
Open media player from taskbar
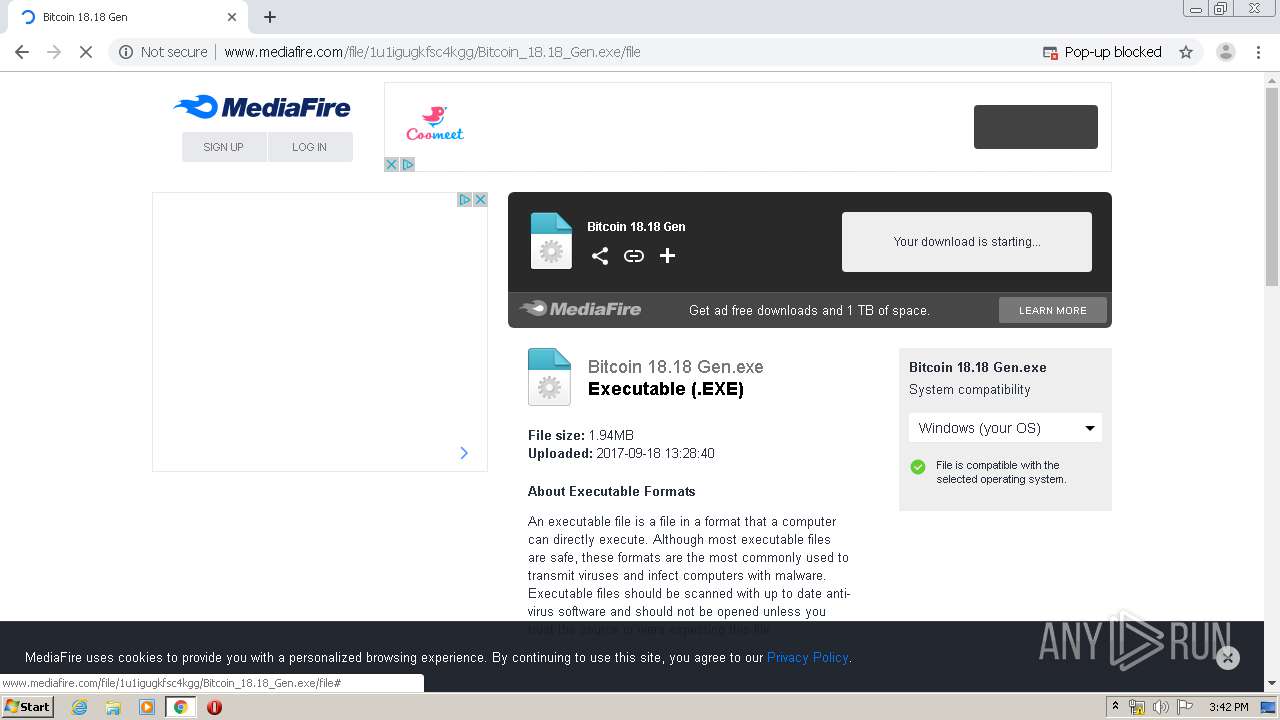pos(147,707)
